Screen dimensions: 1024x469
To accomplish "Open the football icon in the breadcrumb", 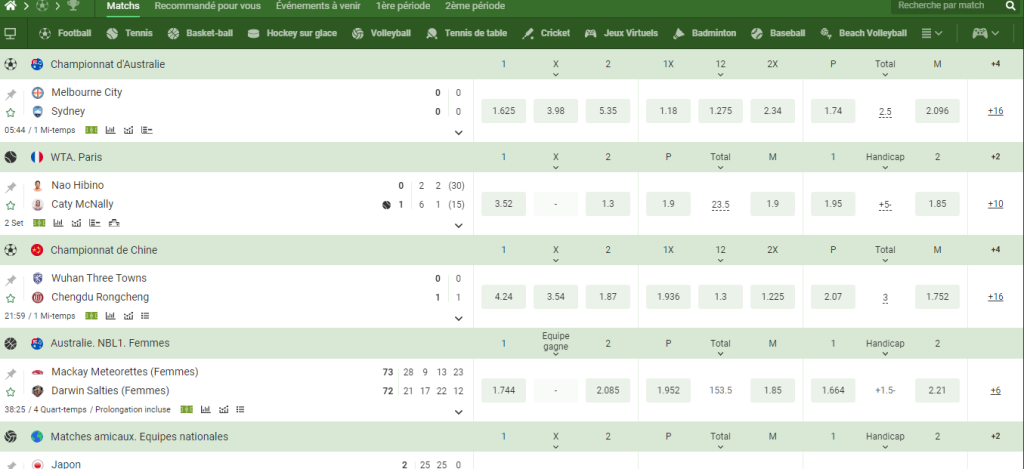I will click(x=42, y=6).
